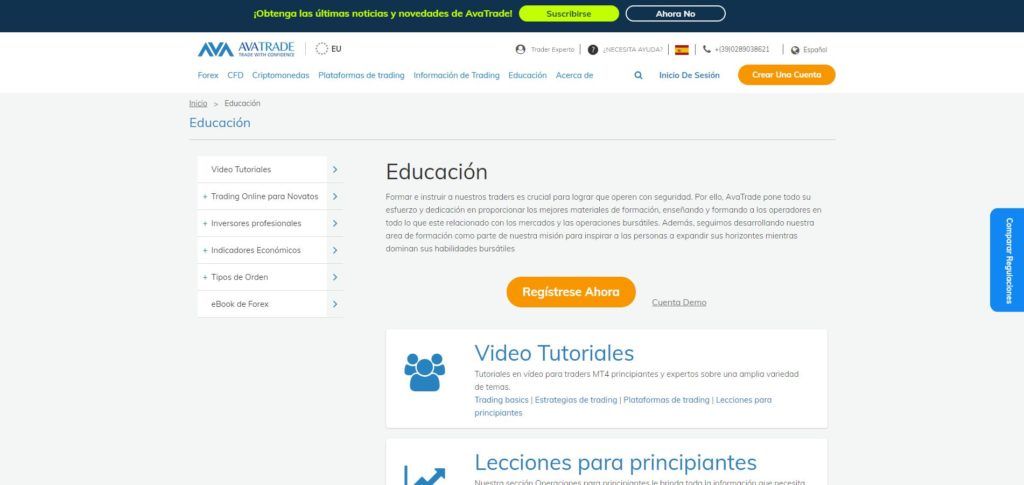Click Trader Experto label
This screenshot has height=485, width=1024.
(552, 50)
